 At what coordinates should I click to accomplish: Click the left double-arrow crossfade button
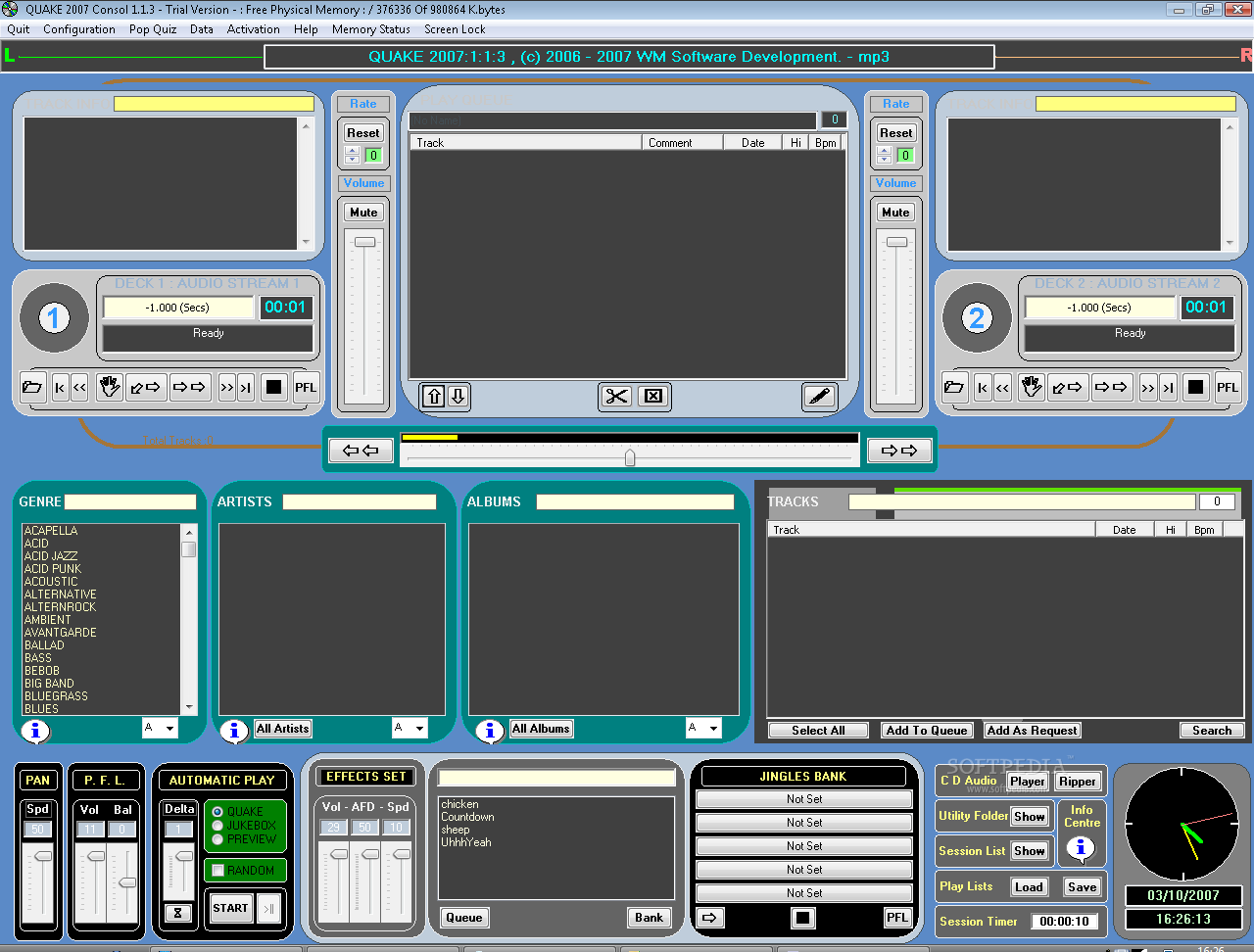tap(361, 451)
